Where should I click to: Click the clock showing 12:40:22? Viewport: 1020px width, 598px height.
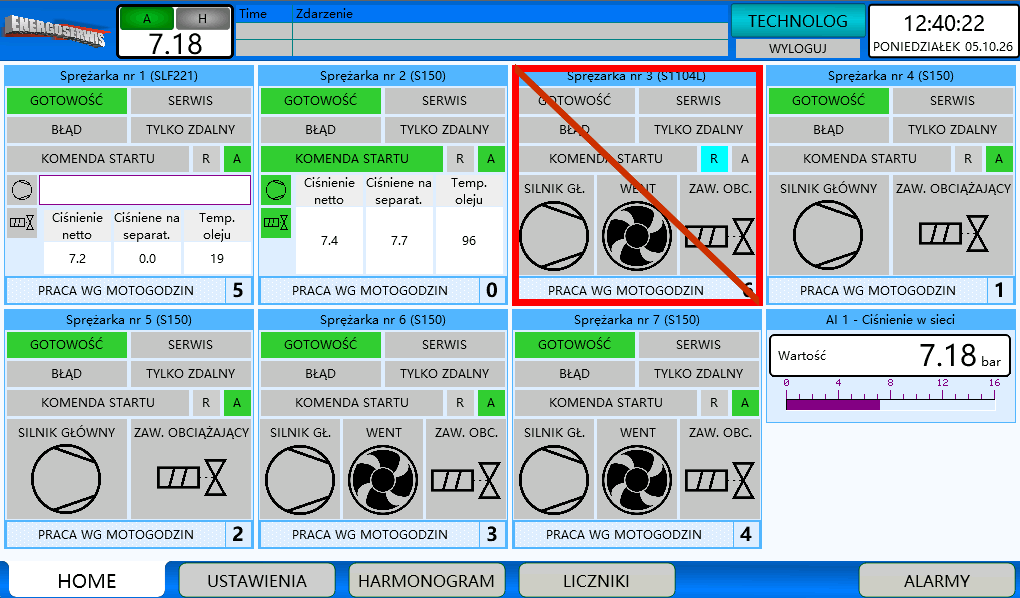(x=944, y=23)
